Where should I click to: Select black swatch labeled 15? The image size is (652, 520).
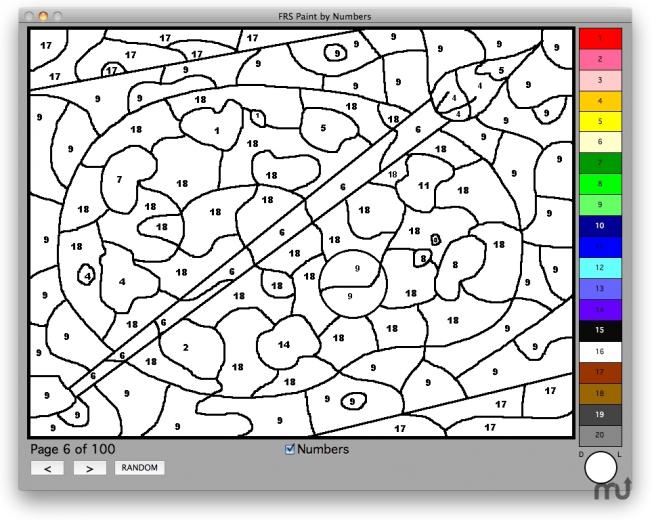pos(600,331)
